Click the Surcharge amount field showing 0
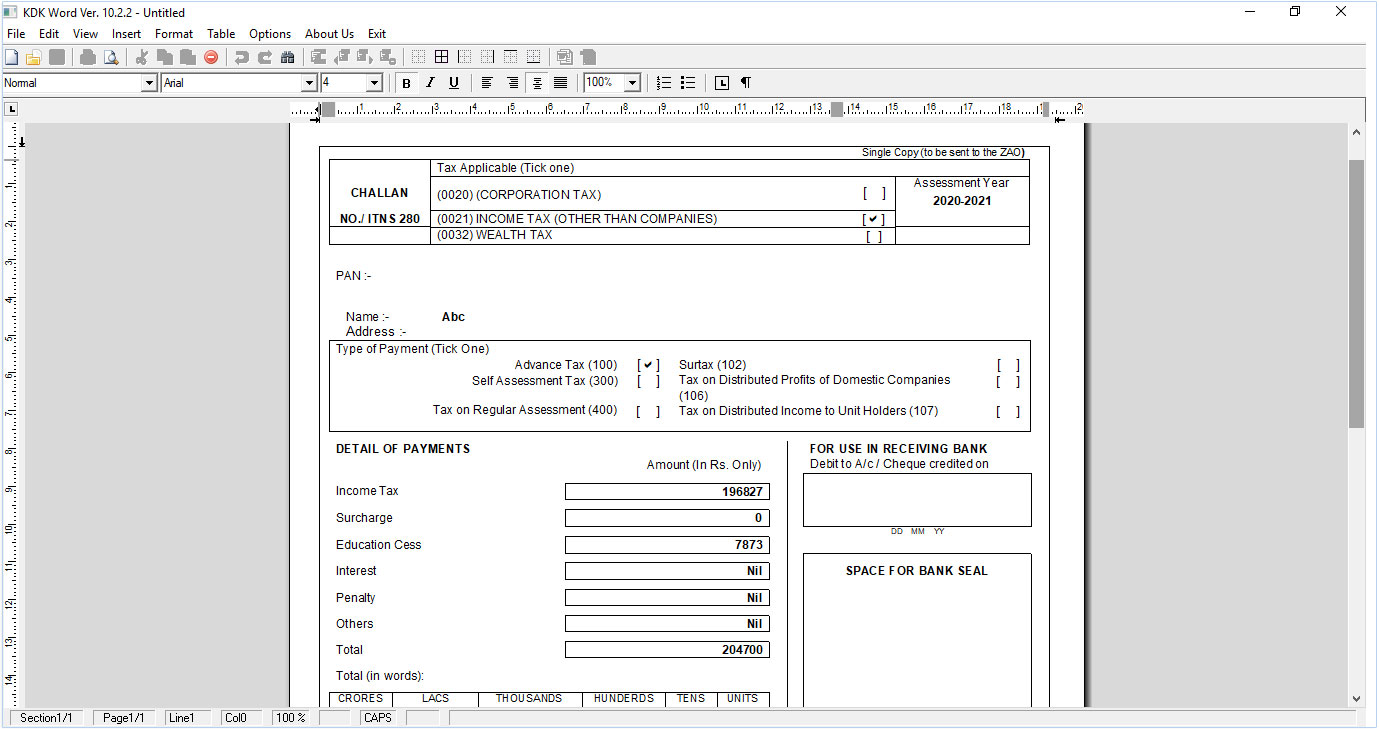Image resolution: width=1379 pixels, height=729 pixels. [x=668, y=518]
